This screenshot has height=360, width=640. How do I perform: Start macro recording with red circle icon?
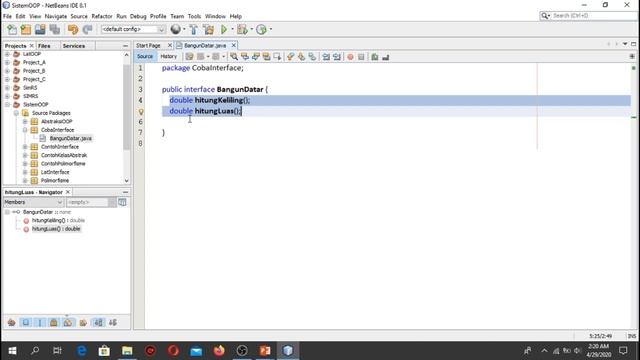350,57
